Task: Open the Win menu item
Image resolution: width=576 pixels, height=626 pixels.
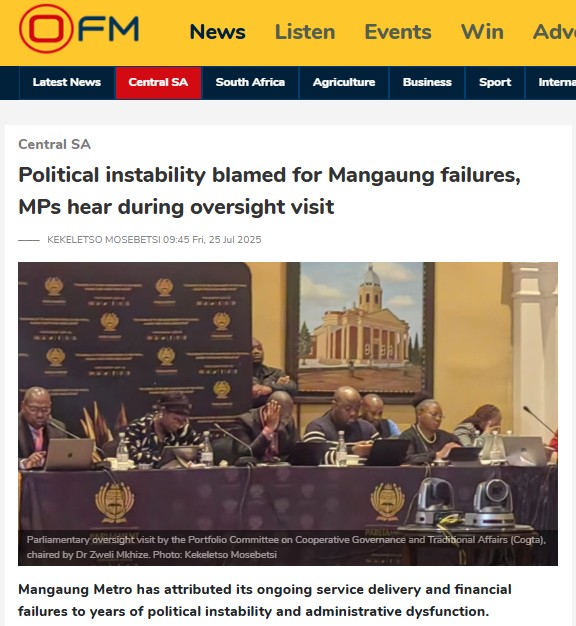Action: point(482,32)
